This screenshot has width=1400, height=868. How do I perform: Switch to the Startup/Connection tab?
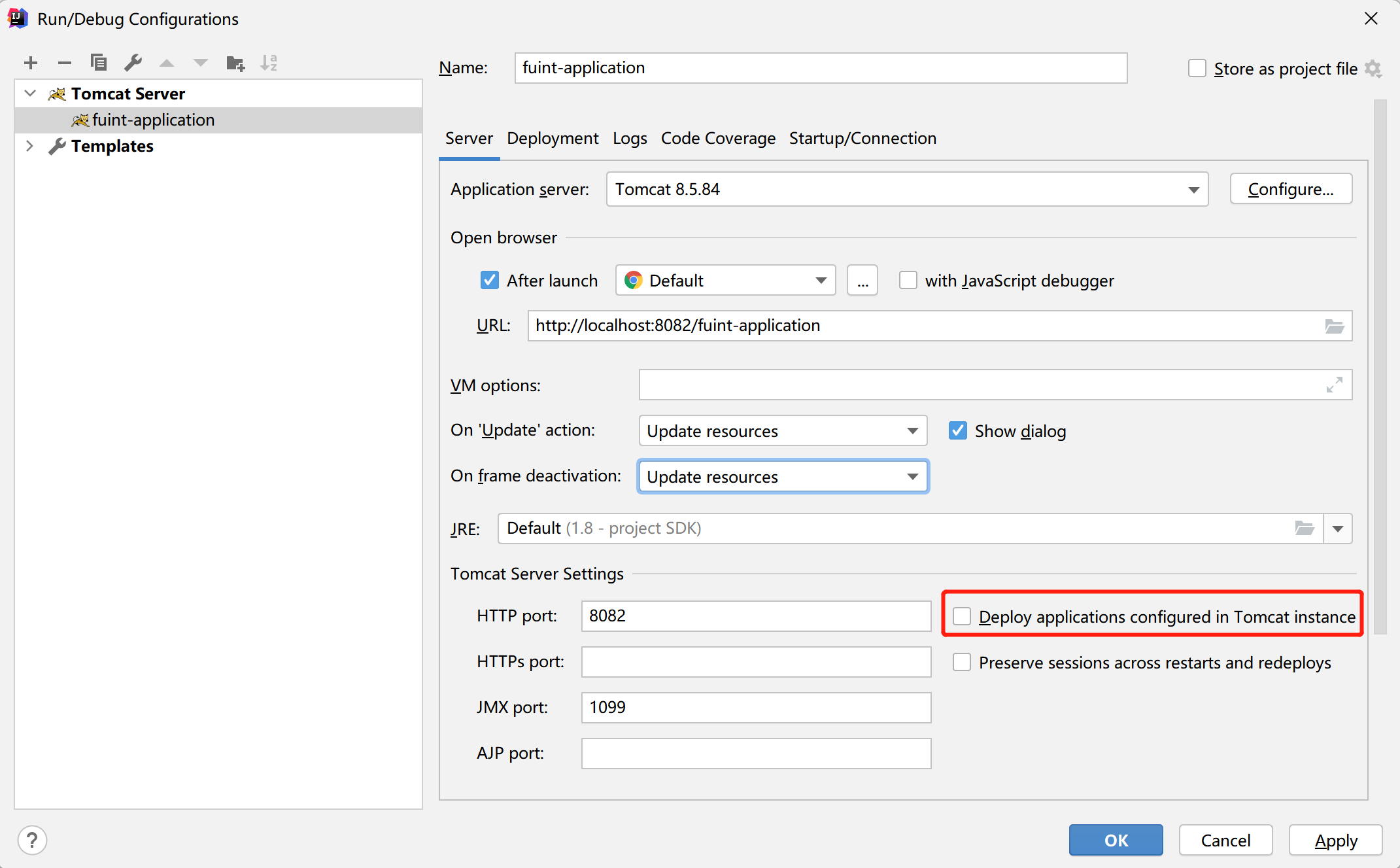(x=862, y=139)
